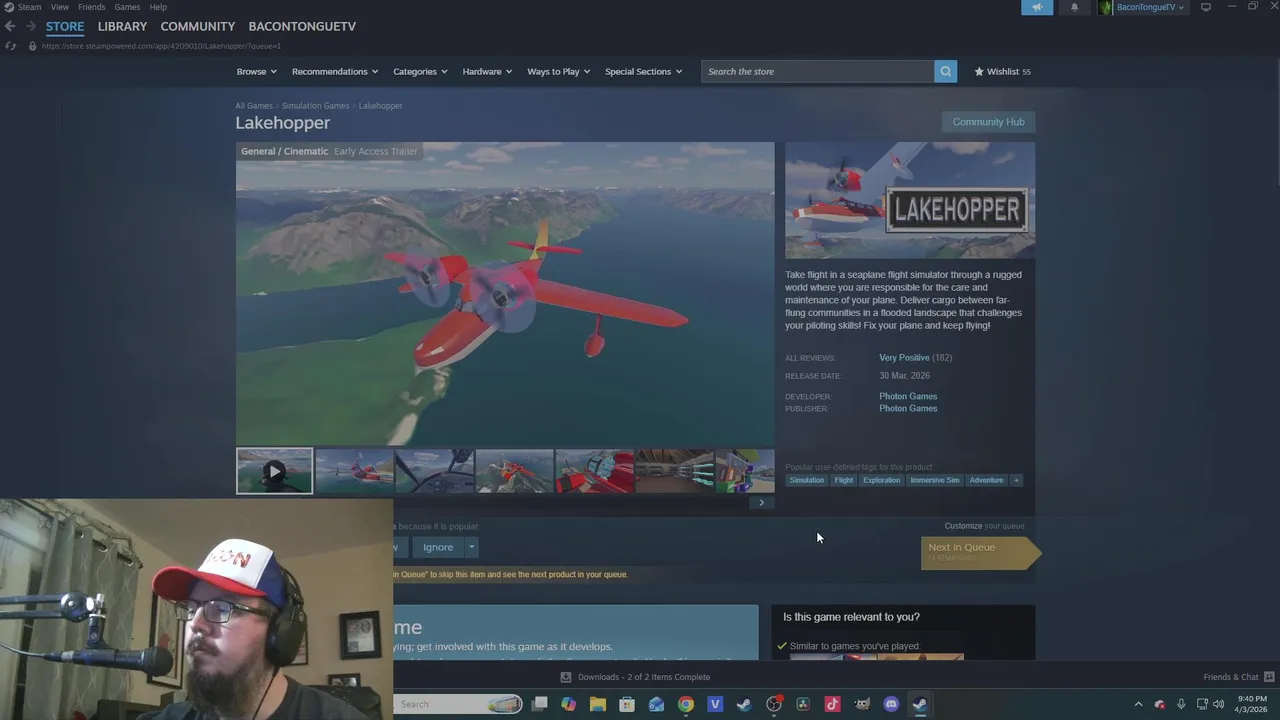Open the Very Positive reviews link
The width and height of the screenshot is (1280, 720).
pos(904,357)
